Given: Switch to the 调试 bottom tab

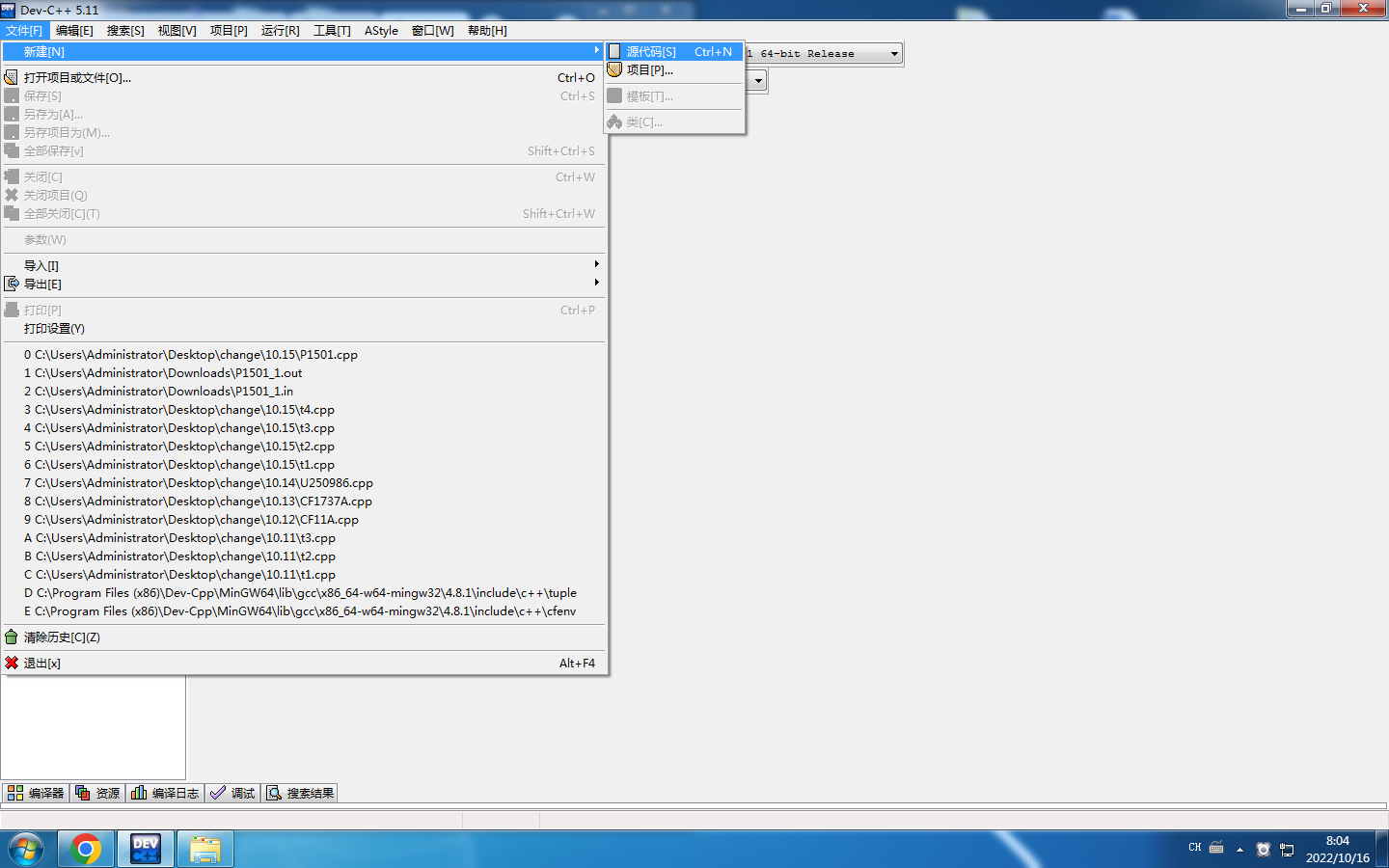Looking at the screenshot, I should (x=232, y=793).
